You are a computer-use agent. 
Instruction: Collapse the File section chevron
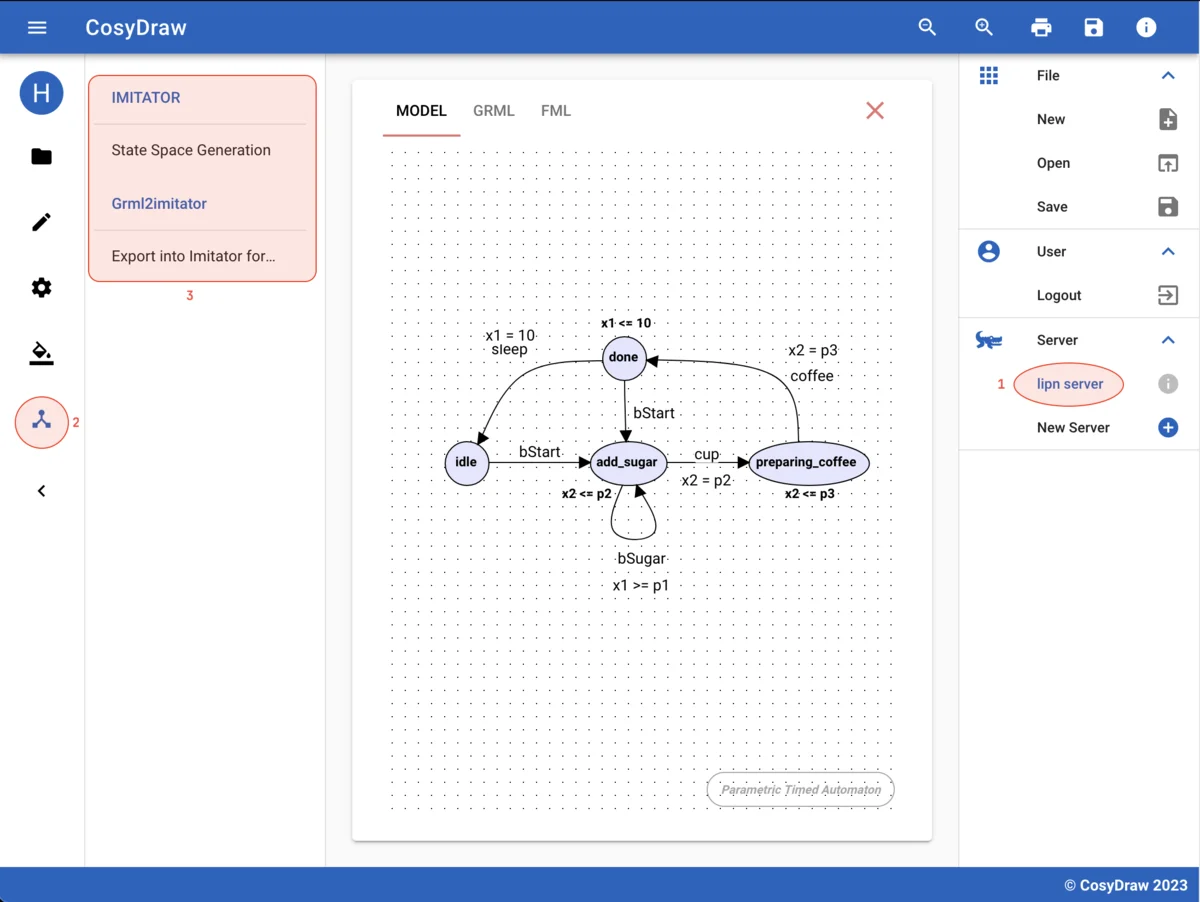point(1168,76)
